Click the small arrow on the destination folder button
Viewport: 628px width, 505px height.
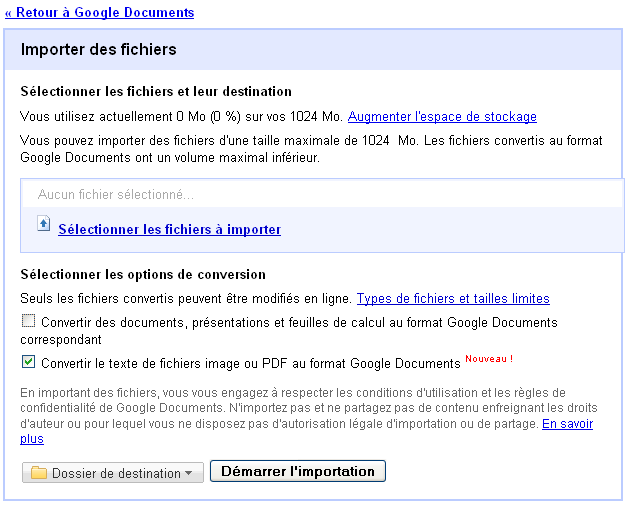tap(189, 473)
